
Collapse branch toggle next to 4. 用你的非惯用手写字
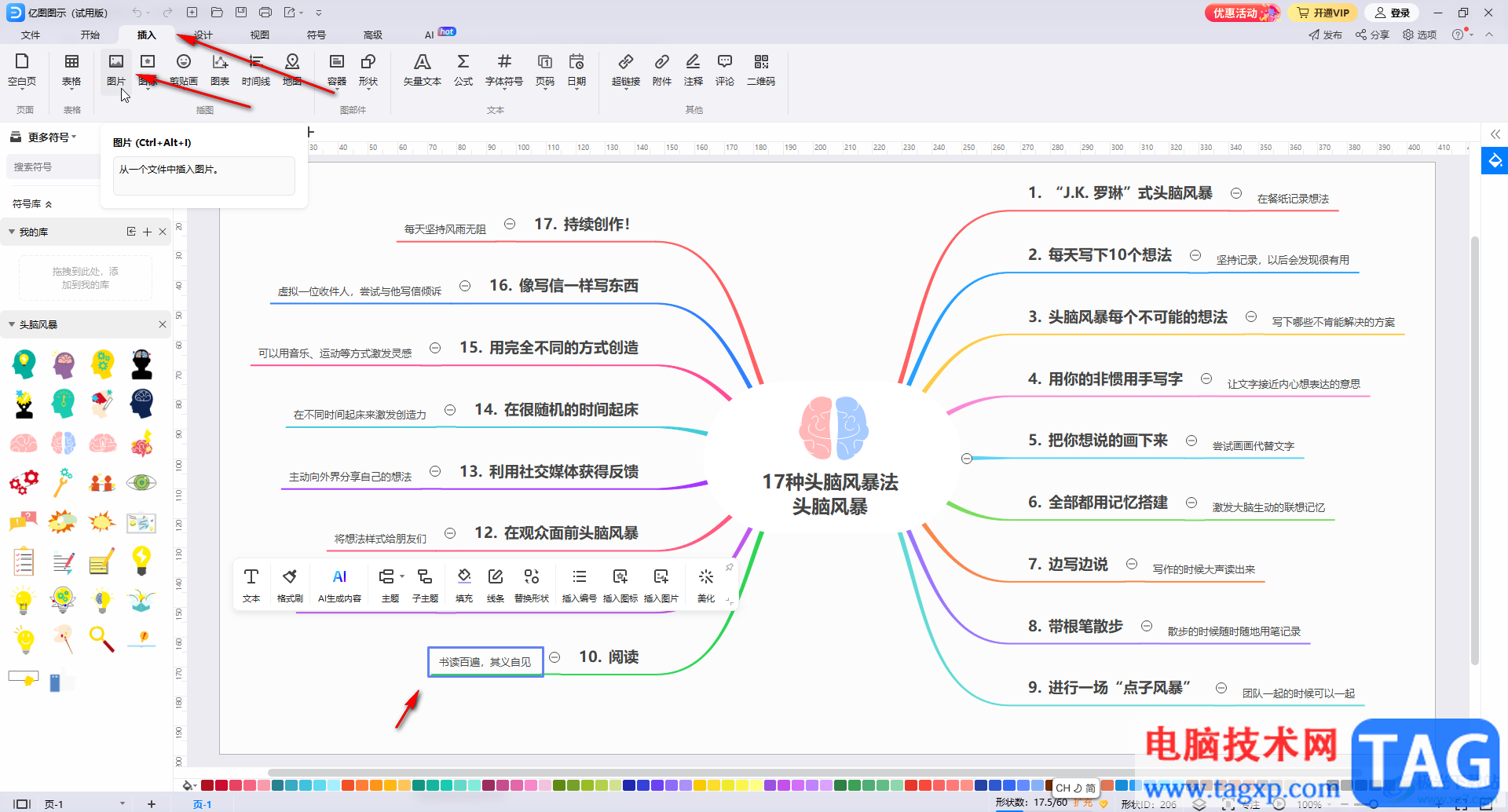coord(1206,379)
